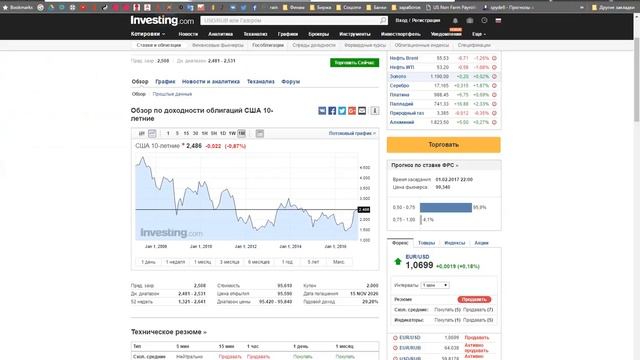Viewport: 640px width, 360px height.
Task: Expand the Техническое резюме heading
Action: point(169,332)
